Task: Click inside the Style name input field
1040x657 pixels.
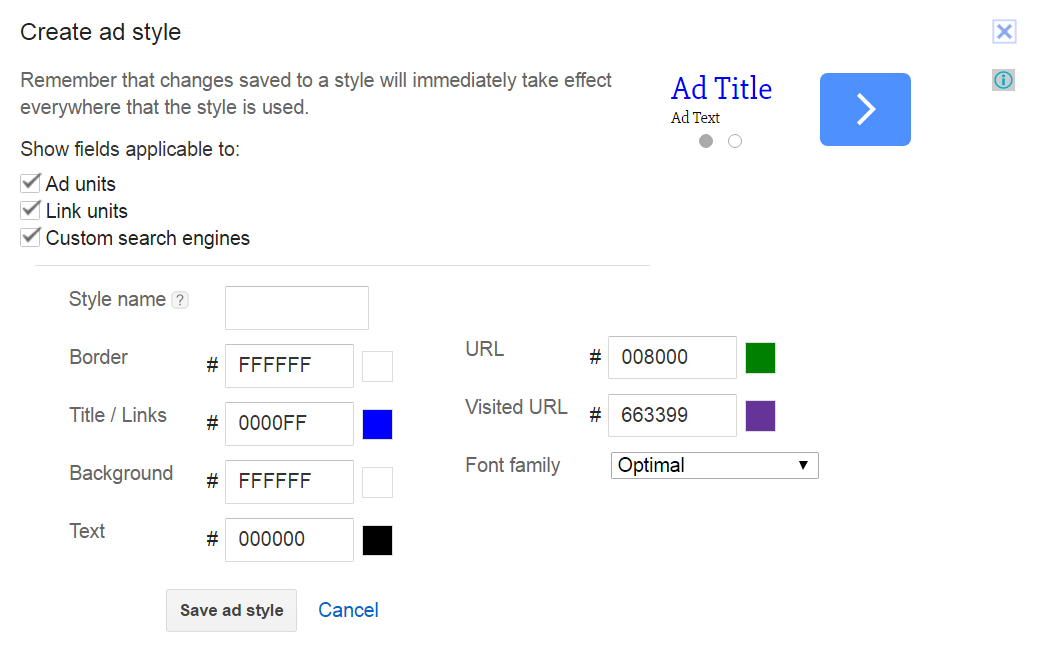Action: [296, 307]
